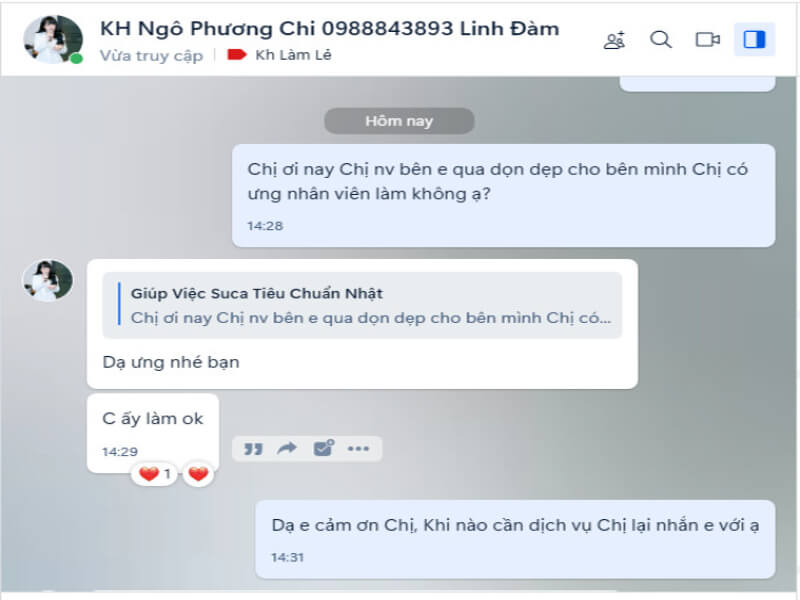Select the sent message at 14:28

click(x=504, y=195)
